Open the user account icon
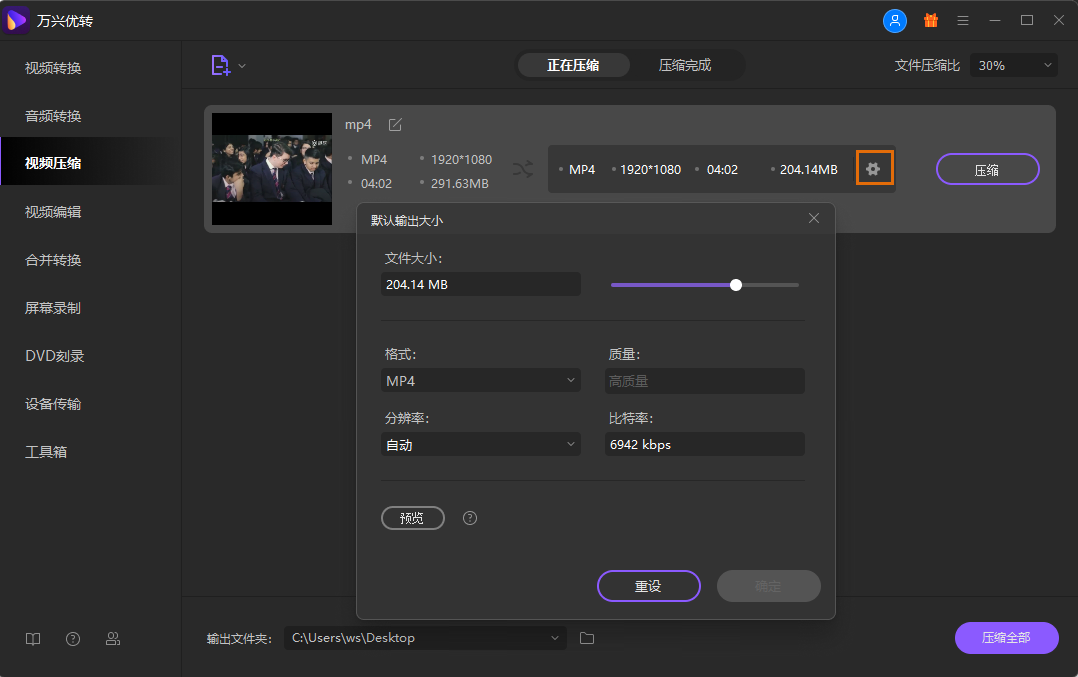The width and height of the screenshot is (1078, 677). (894, 20)
